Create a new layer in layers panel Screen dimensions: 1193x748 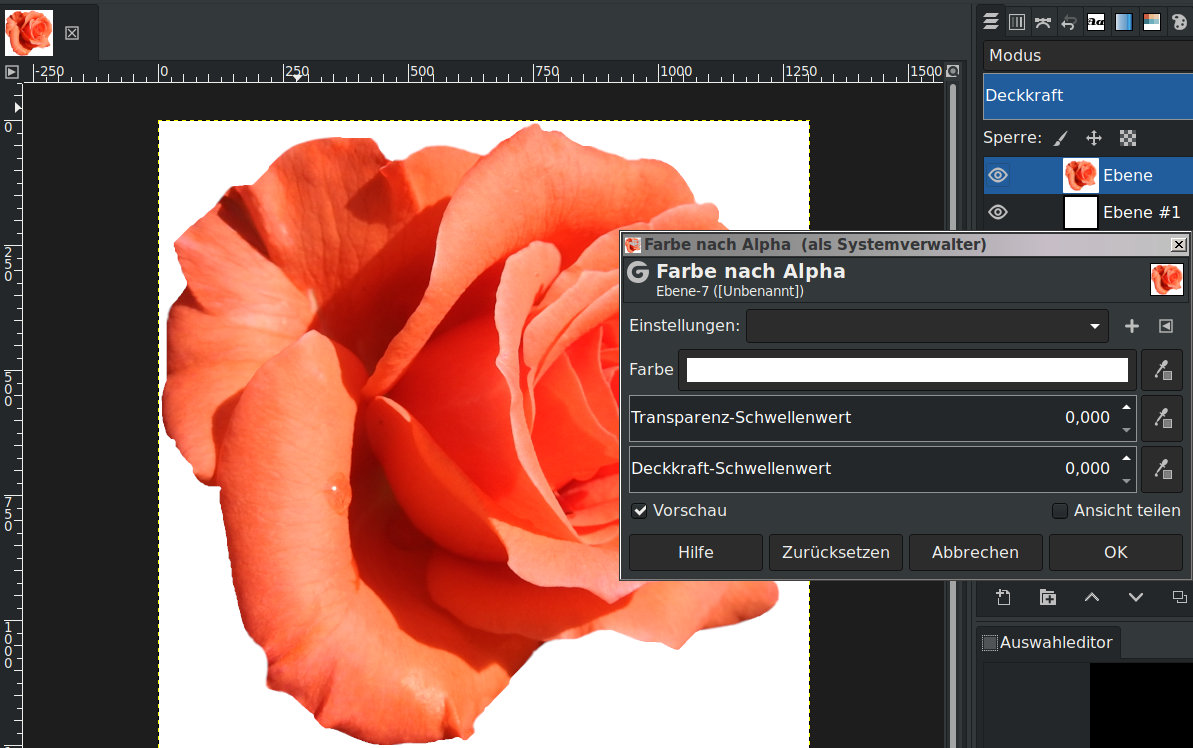(1004, 597)
